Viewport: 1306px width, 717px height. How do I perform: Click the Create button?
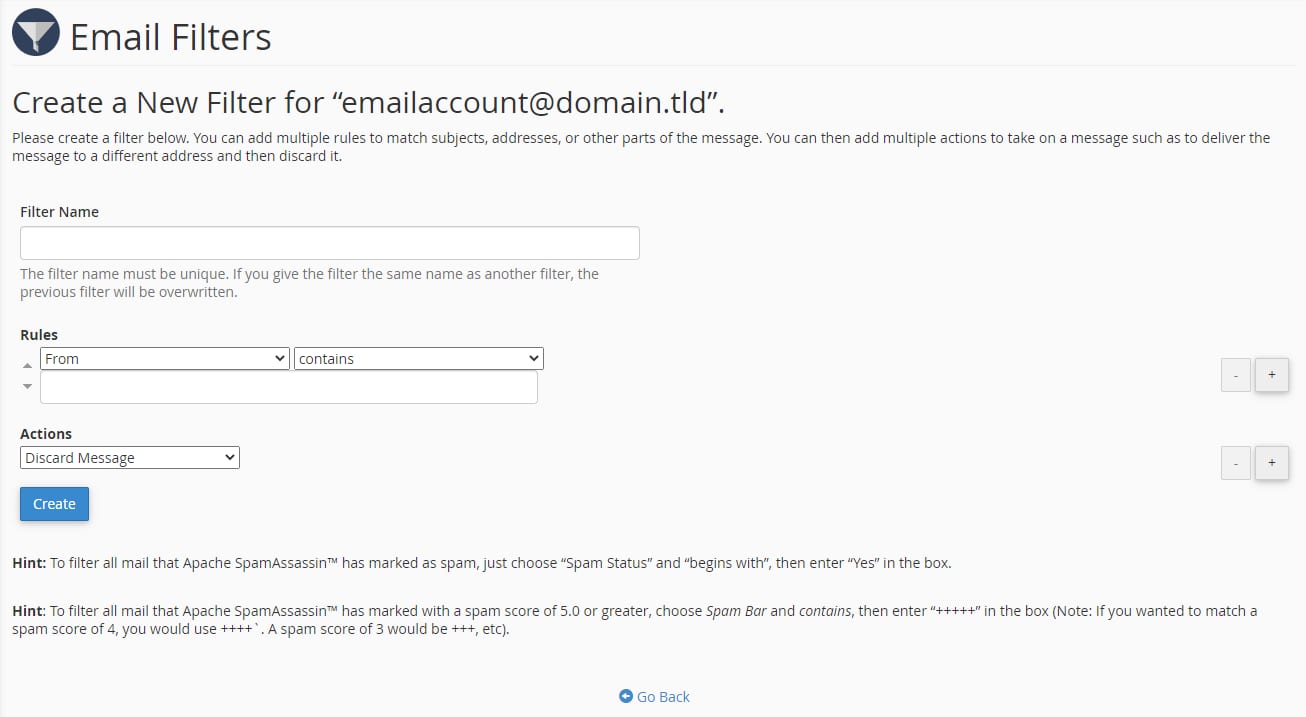tap(53, 504)
